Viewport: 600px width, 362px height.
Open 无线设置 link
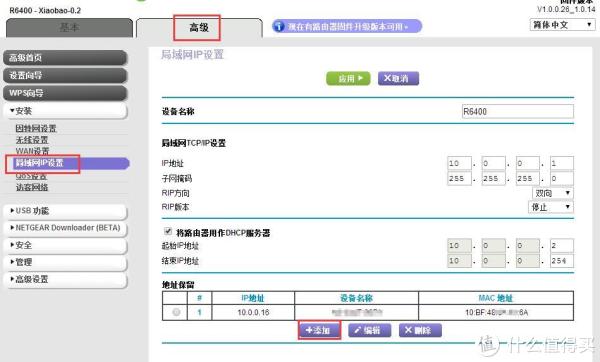coord(32,140)
